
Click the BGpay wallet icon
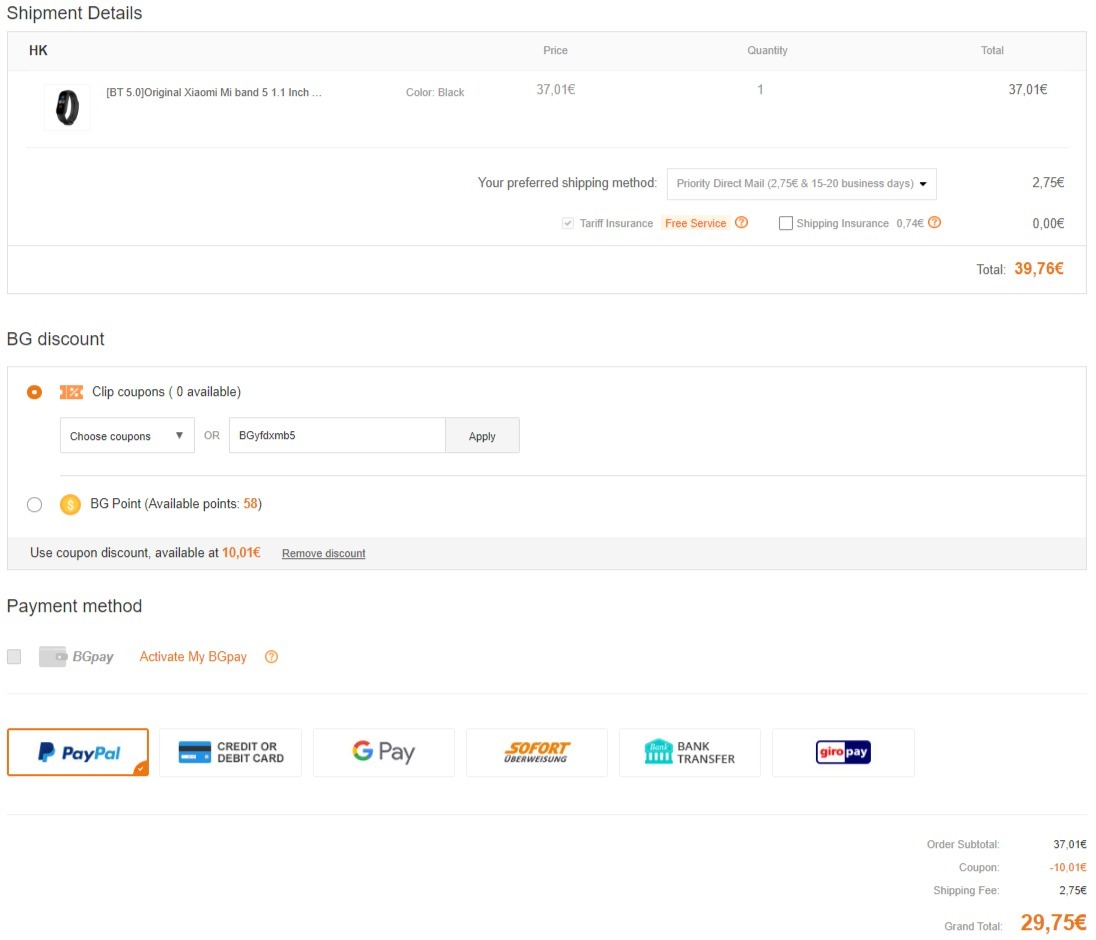pyautogui.click(x=52, y=656)
